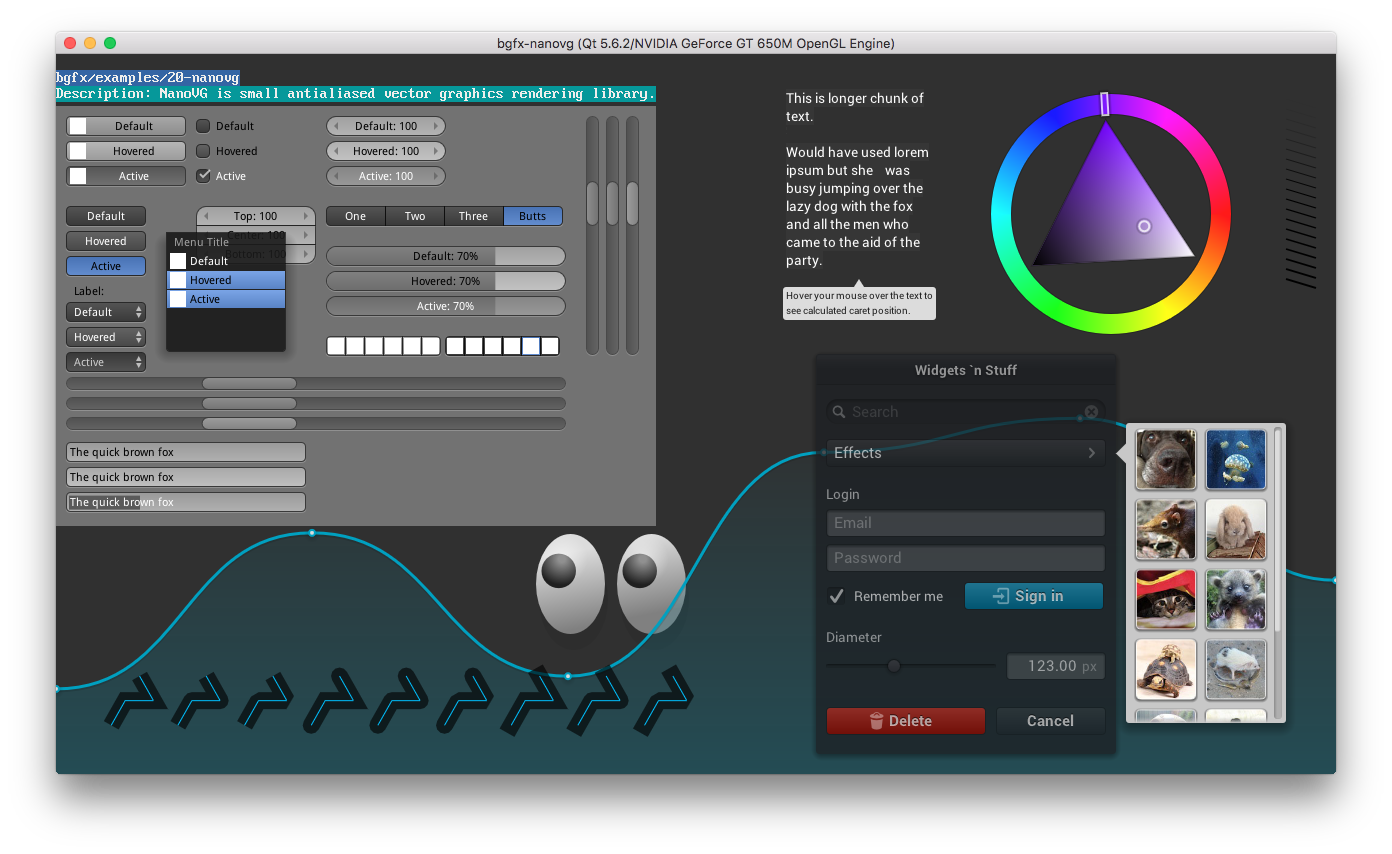Click the Diameter slider knob
1392x854 pixels.
pyautogui.click(x=894, y=666)
